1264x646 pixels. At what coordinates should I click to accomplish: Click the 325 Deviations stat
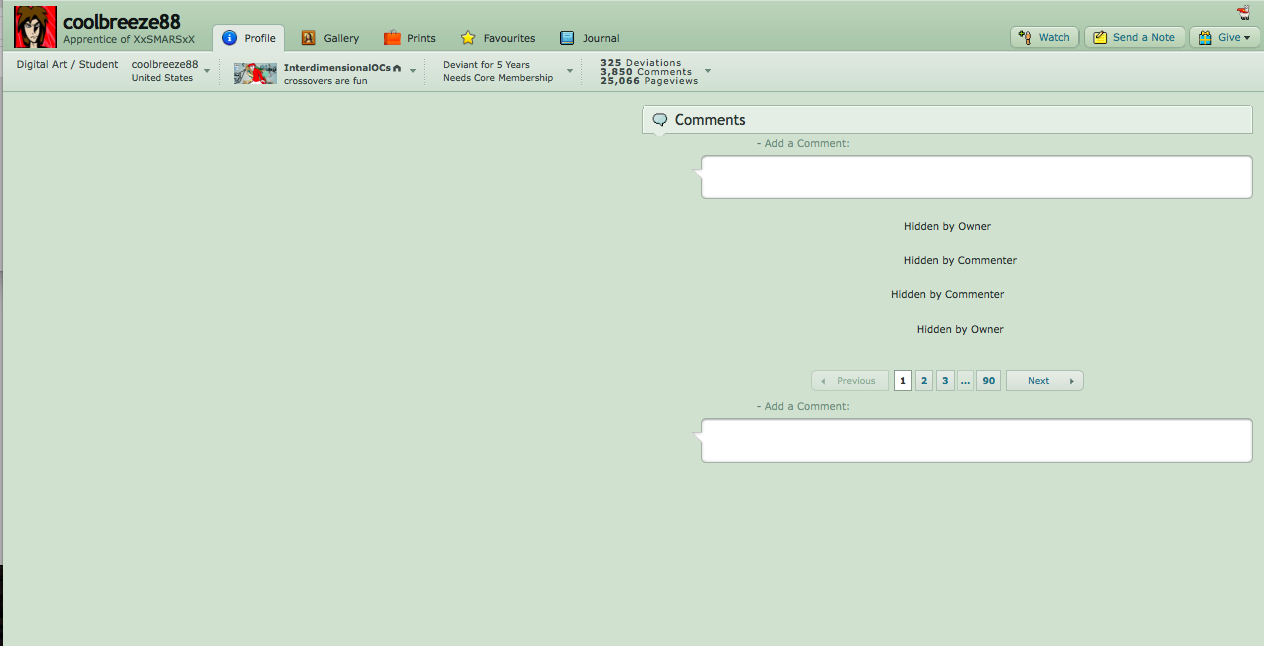(x=640, y=63)
